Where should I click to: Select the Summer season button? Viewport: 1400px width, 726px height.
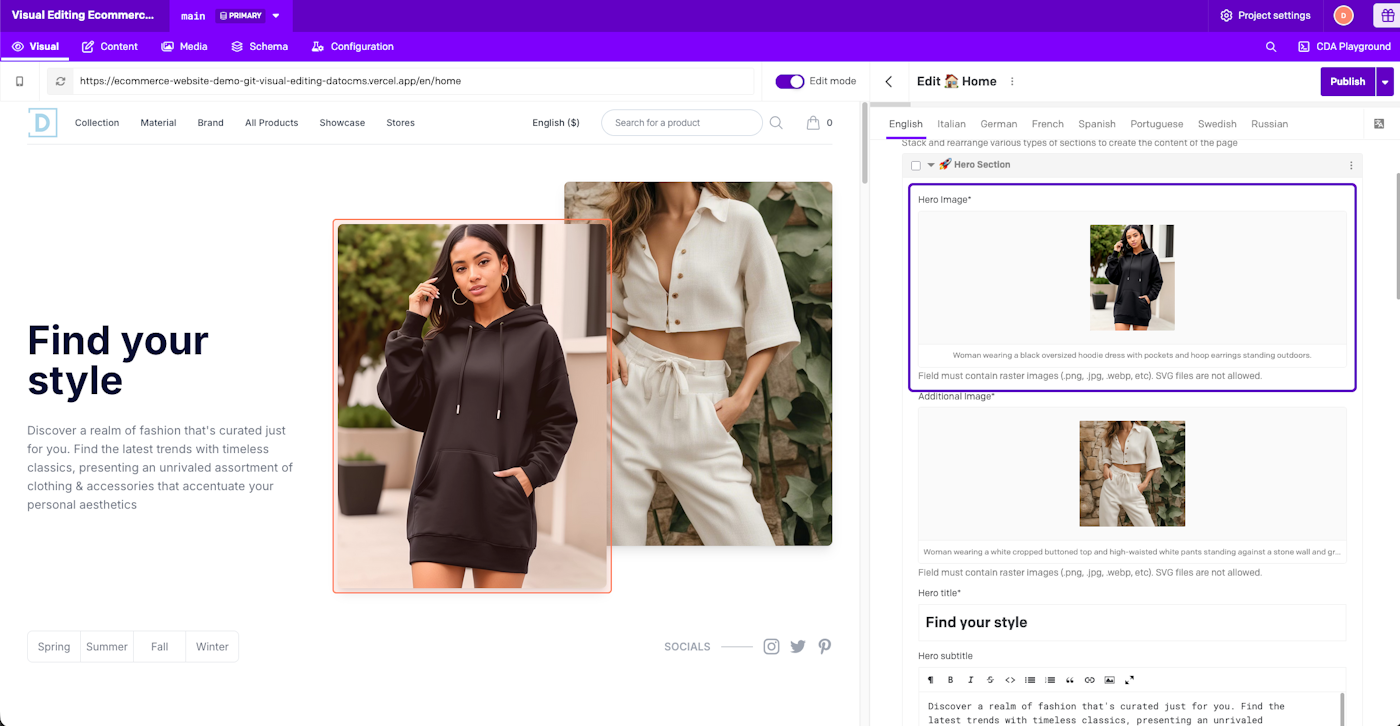pyautogui.click(x=107, y=647)
